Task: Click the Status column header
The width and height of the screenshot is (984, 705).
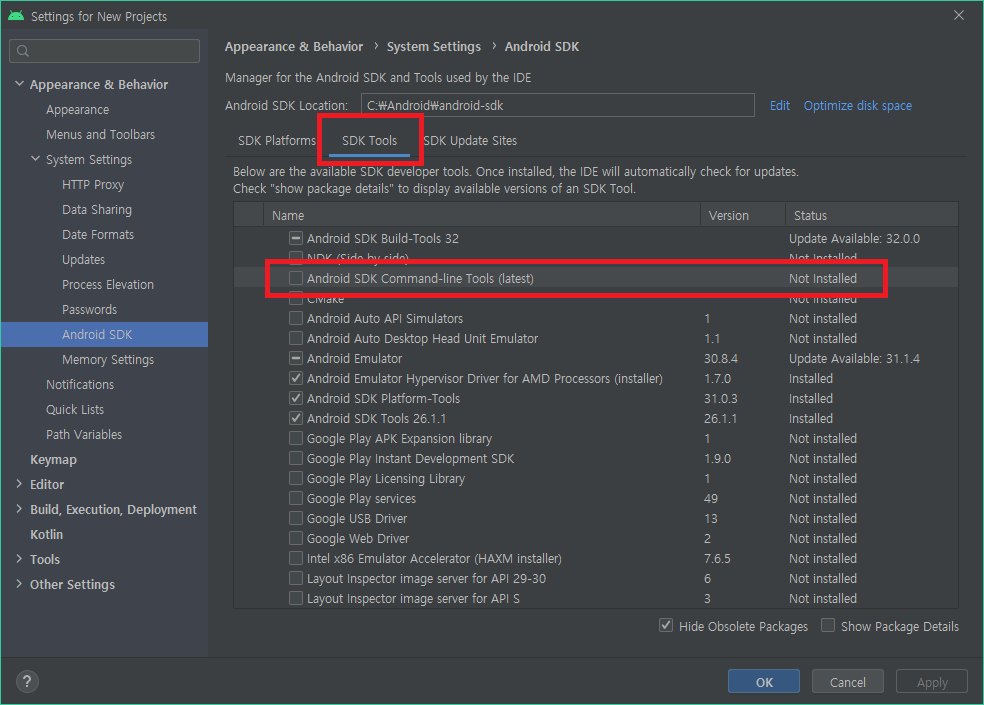Action: (872, 215)
